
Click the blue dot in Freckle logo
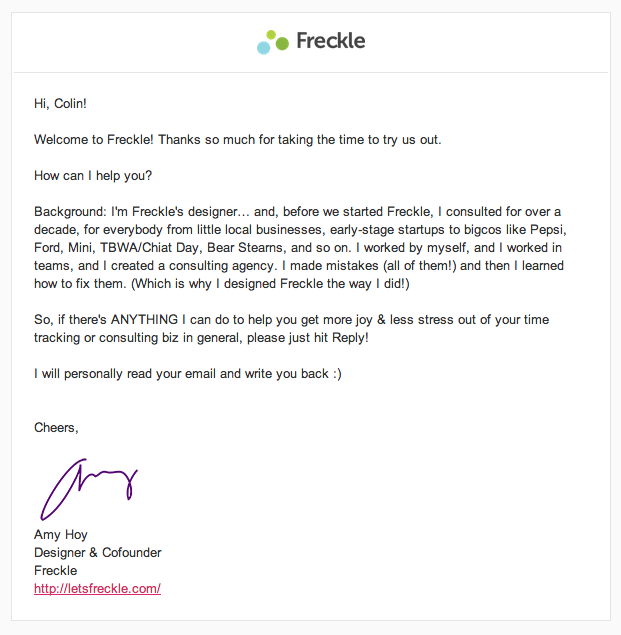coord(263,48)
